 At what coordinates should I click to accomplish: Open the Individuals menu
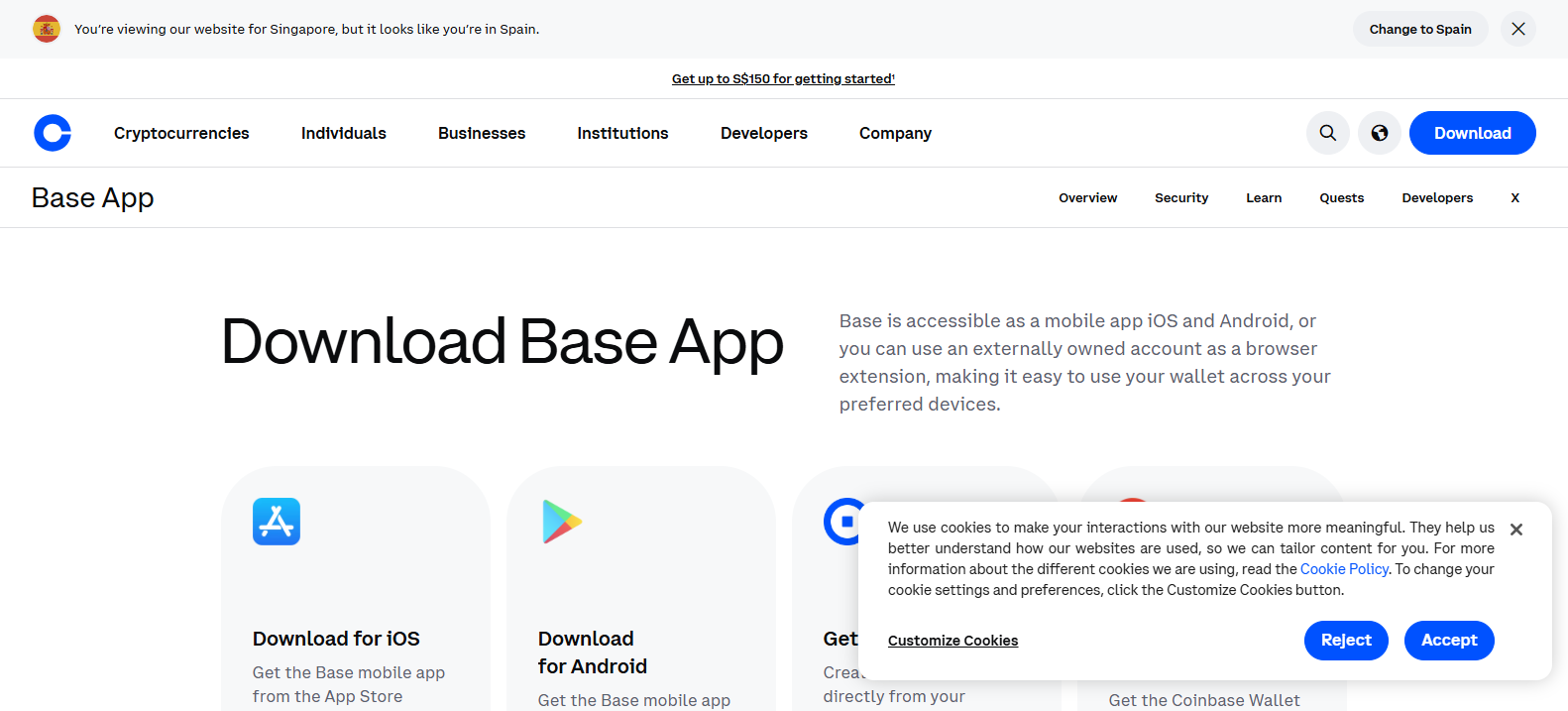click(x=344, y=133)
